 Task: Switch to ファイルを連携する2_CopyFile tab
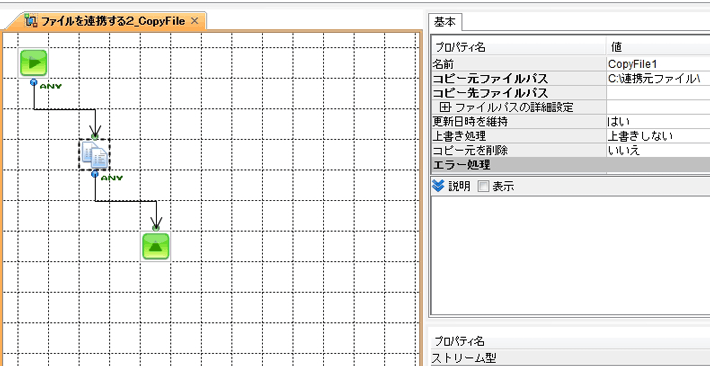click(113, 21)
